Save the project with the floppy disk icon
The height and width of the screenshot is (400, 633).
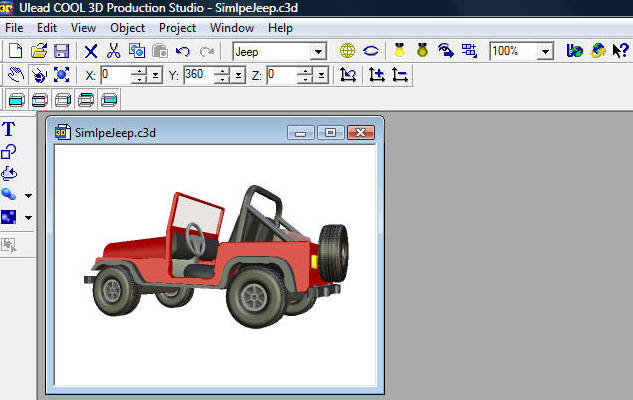click(x=61, y=50)
